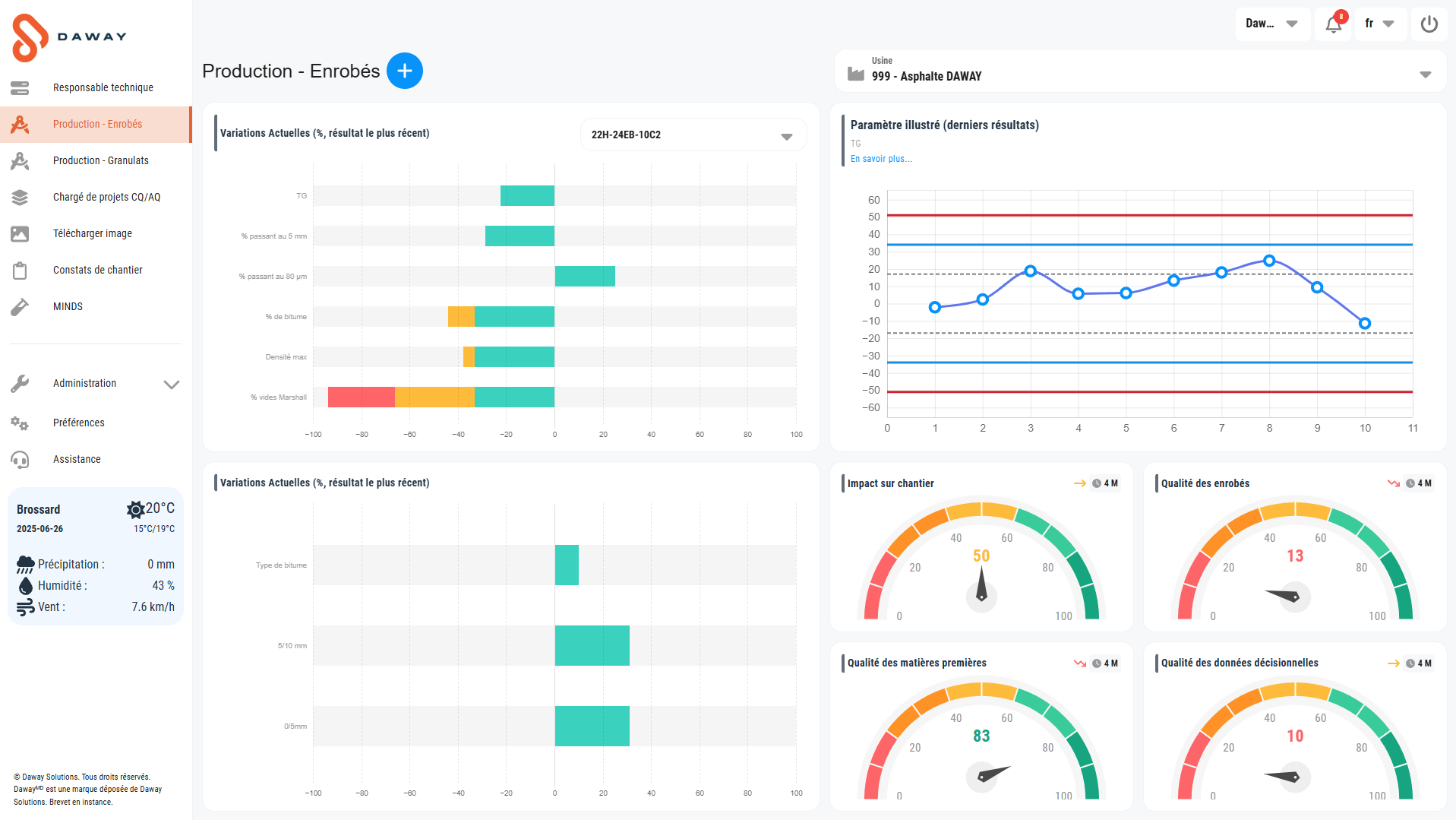The width and height of the screenshot is (1456, 820).
Task: Open the notifications bell
Action: [1333, 24]
